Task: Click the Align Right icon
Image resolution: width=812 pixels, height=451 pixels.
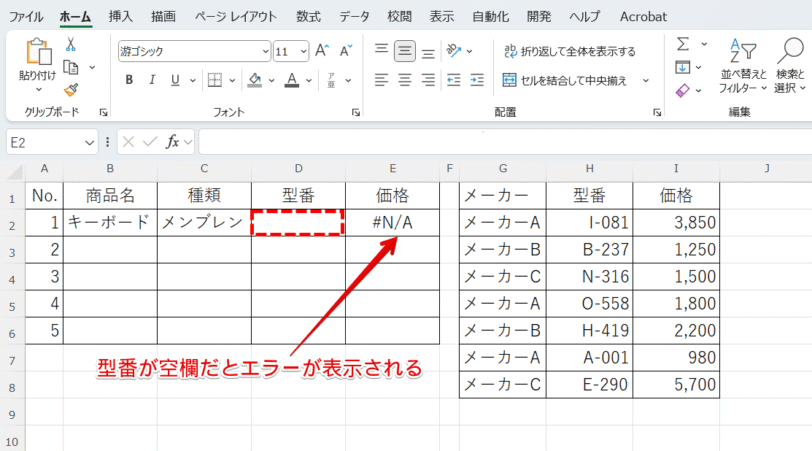Action: pos(428,80)
